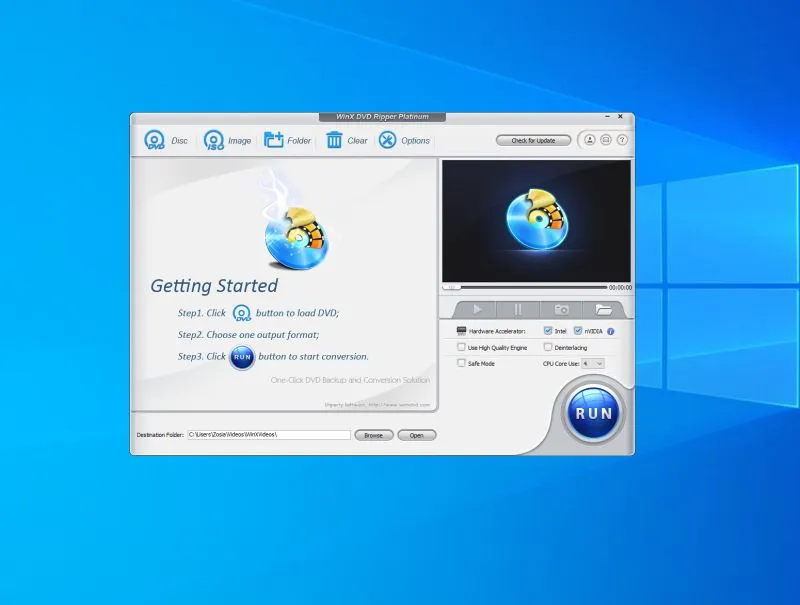Open the output folder icon under preview
Image resolution: width=800 pixels, height=605 pixels.
click(603, 310)
